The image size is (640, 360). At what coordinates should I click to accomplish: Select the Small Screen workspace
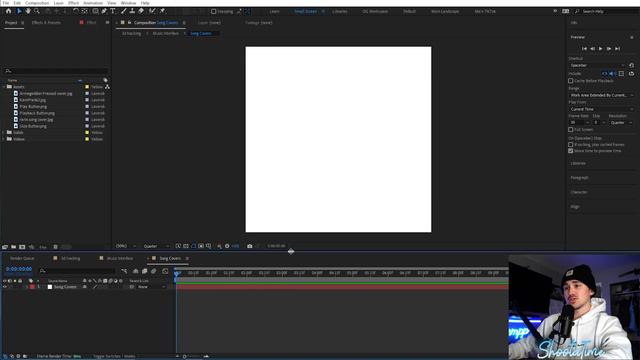click(305, 11)
